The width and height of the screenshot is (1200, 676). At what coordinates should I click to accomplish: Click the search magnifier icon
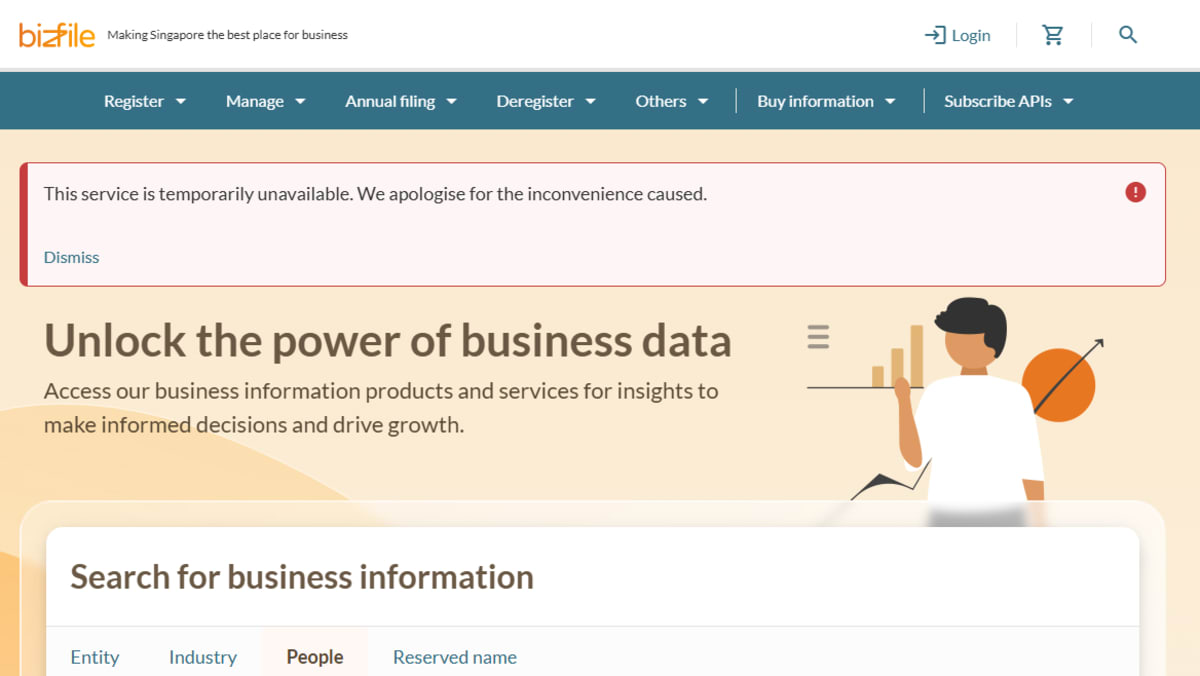click(1128, 35)
